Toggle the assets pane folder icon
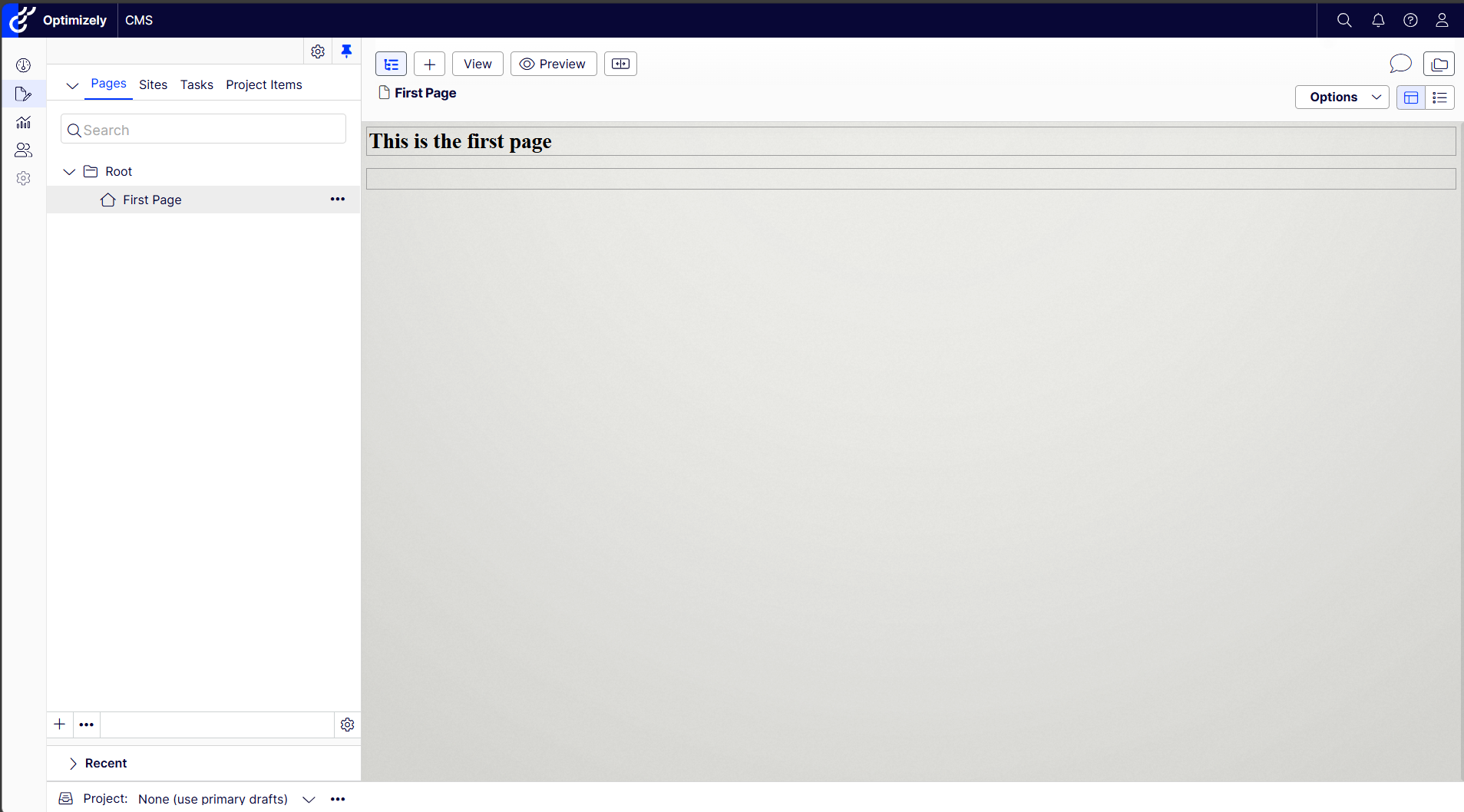 pos(1439,64)
